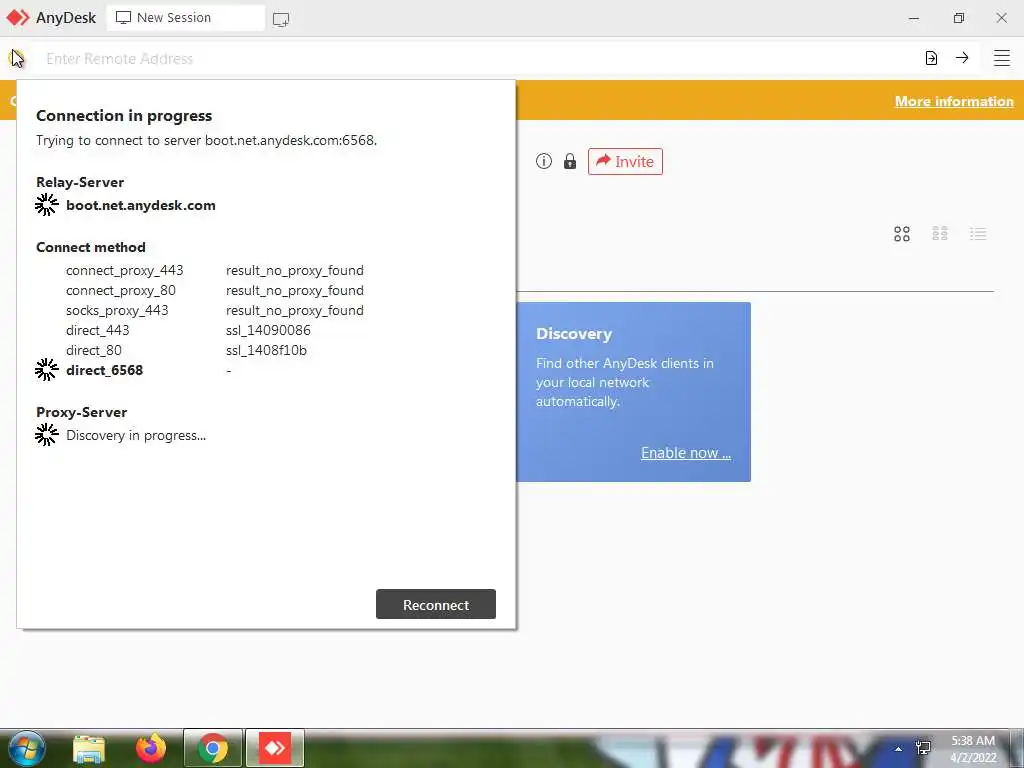The height and width of the screenshot is (768, 1024).
Task: Select the connect_proxy_443 method row
Action: click(x=215, y=270)
